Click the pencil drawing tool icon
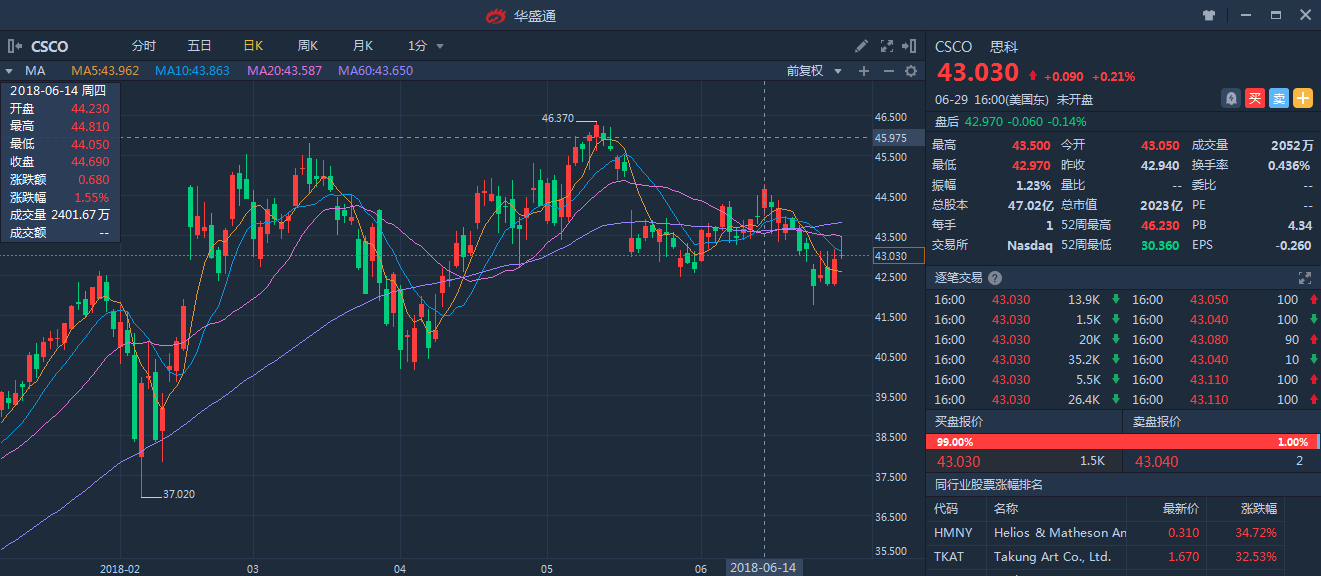The height and width of the screenshot is (576, 1321). 862,46
